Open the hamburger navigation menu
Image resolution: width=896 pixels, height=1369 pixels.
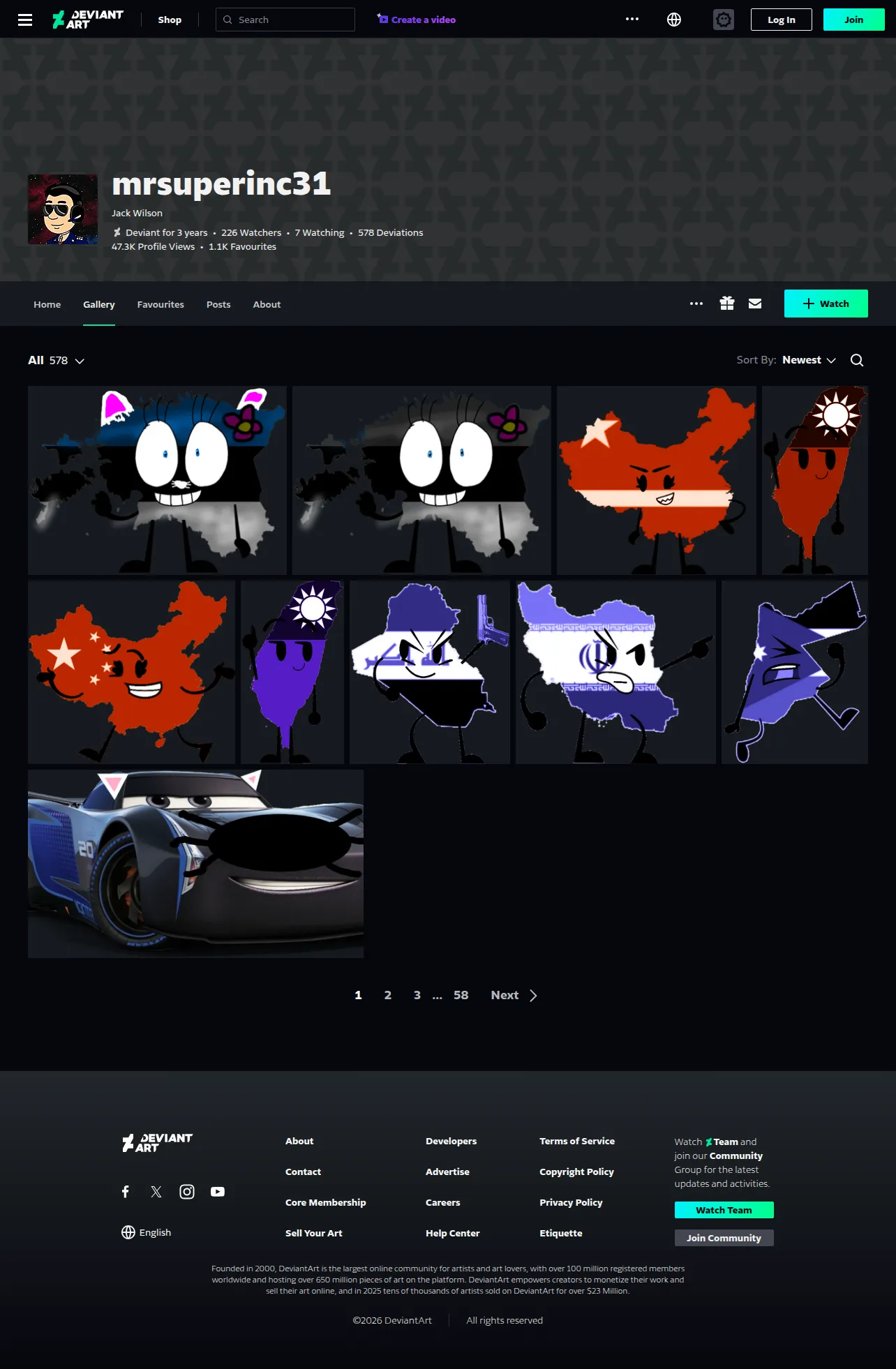pyautogui.click(x=25, y=20)
